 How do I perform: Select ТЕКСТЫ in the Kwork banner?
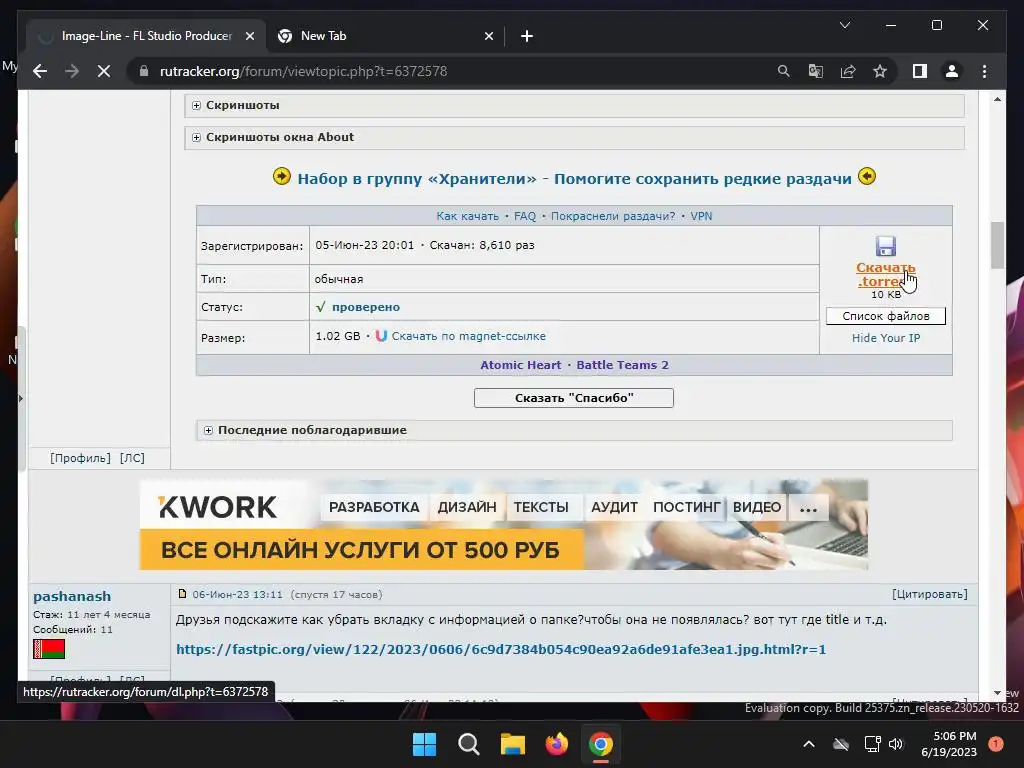(541, 507)
